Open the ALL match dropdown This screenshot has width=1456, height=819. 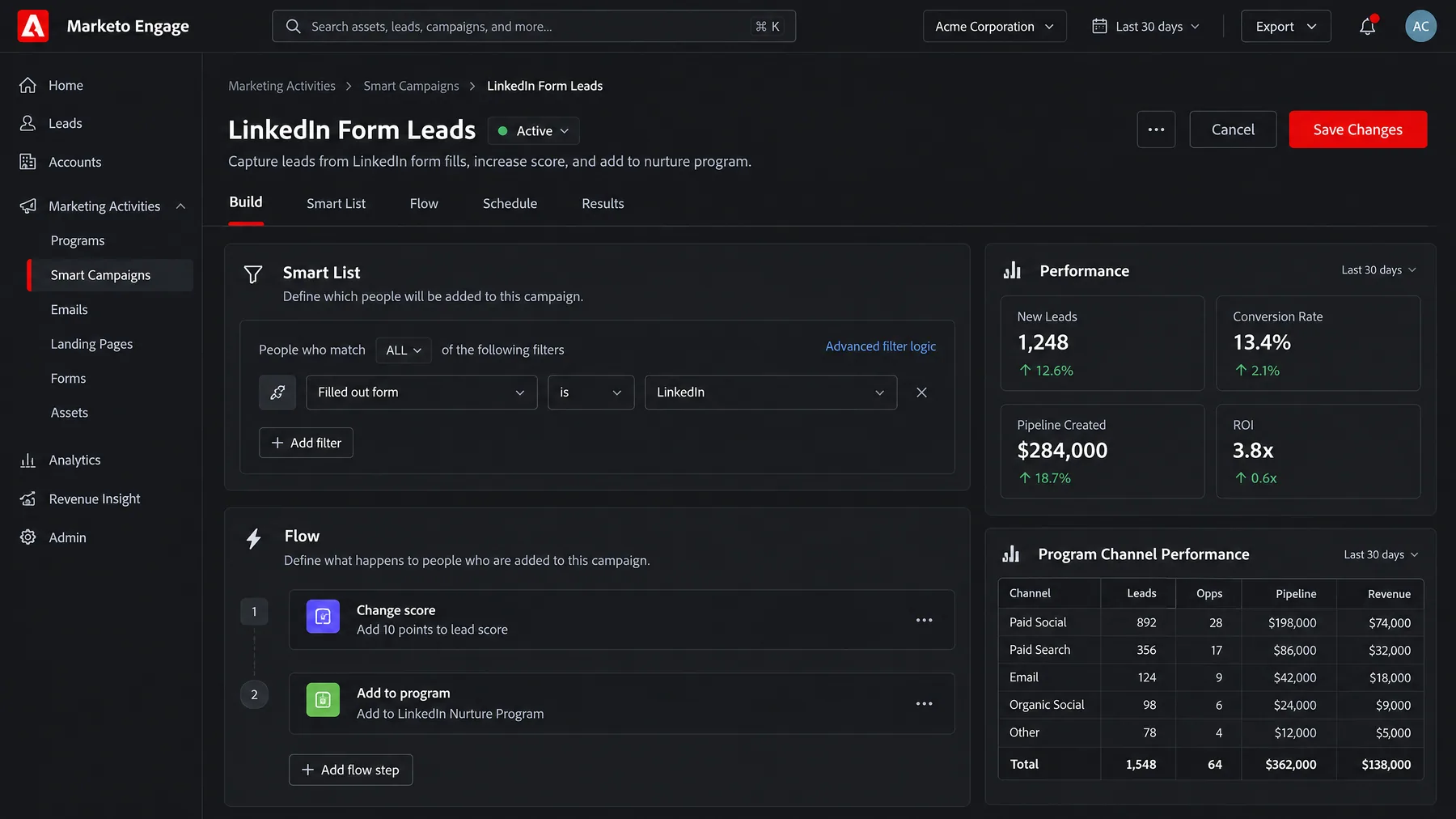click(x=404, y=350)
